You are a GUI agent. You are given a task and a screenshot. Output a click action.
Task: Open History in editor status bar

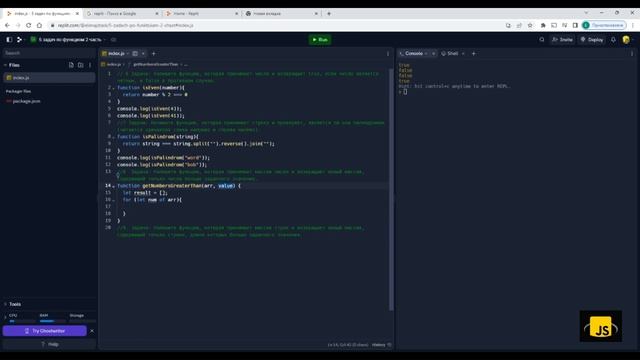[381, 345]
